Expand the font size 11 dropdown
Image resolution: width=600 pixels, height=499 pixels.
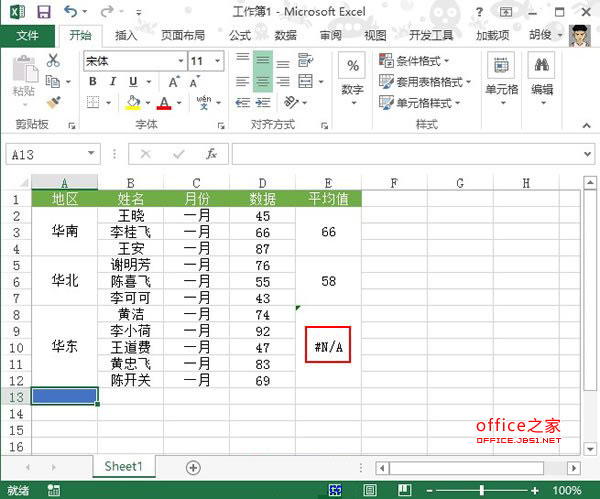coord(217,61)
